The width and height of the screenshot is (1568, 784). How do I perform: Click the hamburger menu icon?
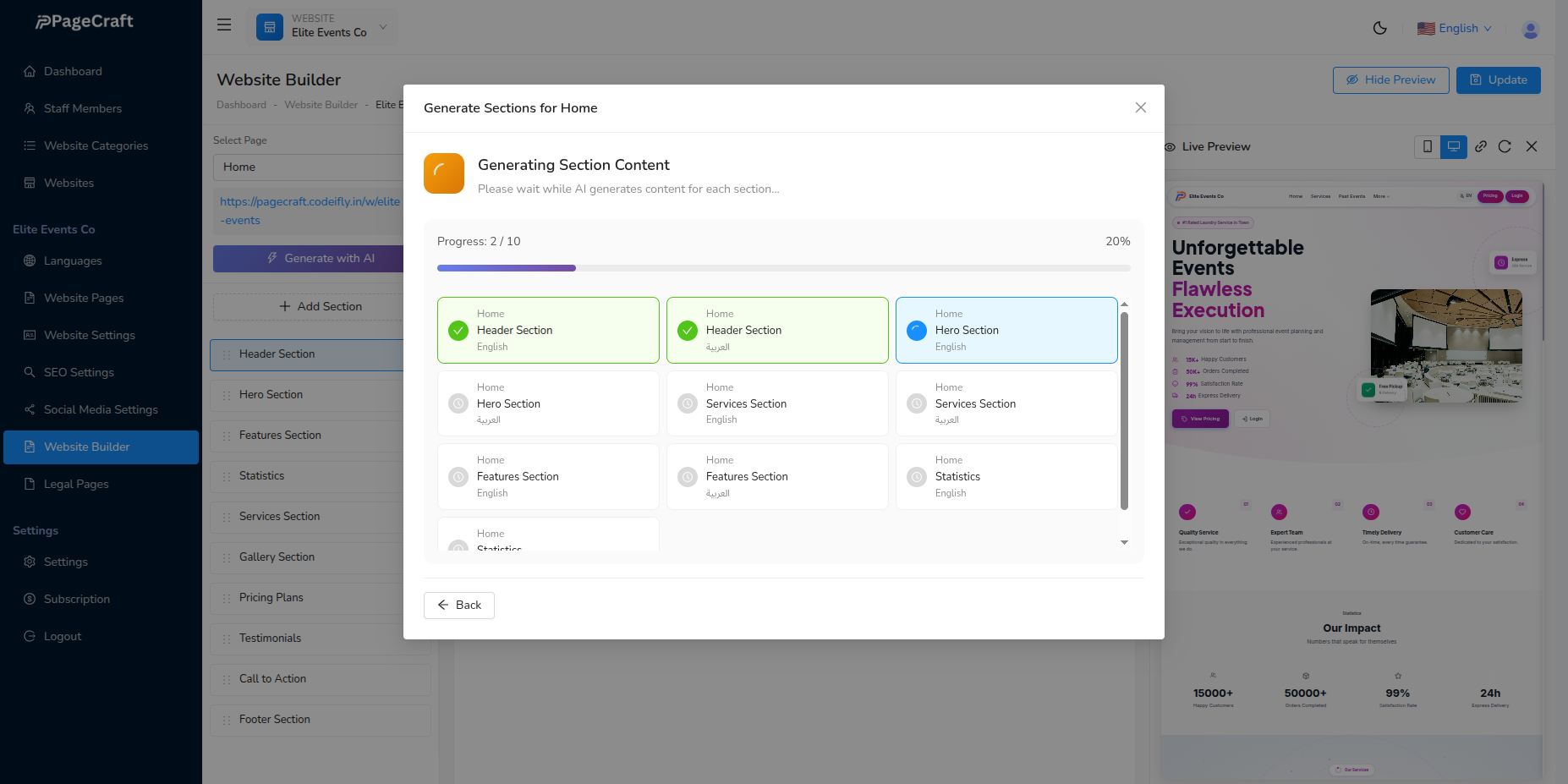(224, 25)
